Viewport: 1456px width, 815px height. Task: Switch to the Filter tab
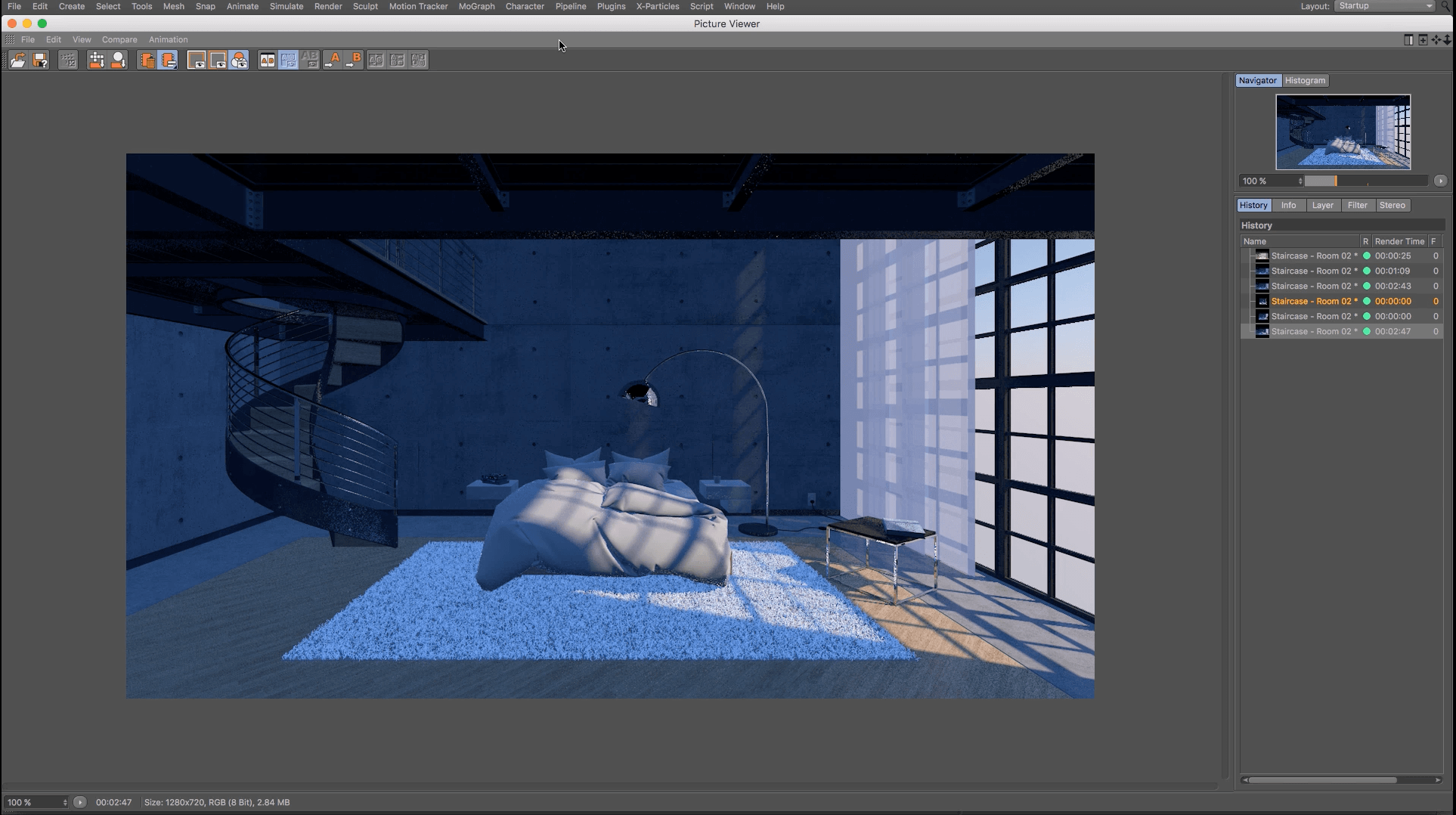1357,206
